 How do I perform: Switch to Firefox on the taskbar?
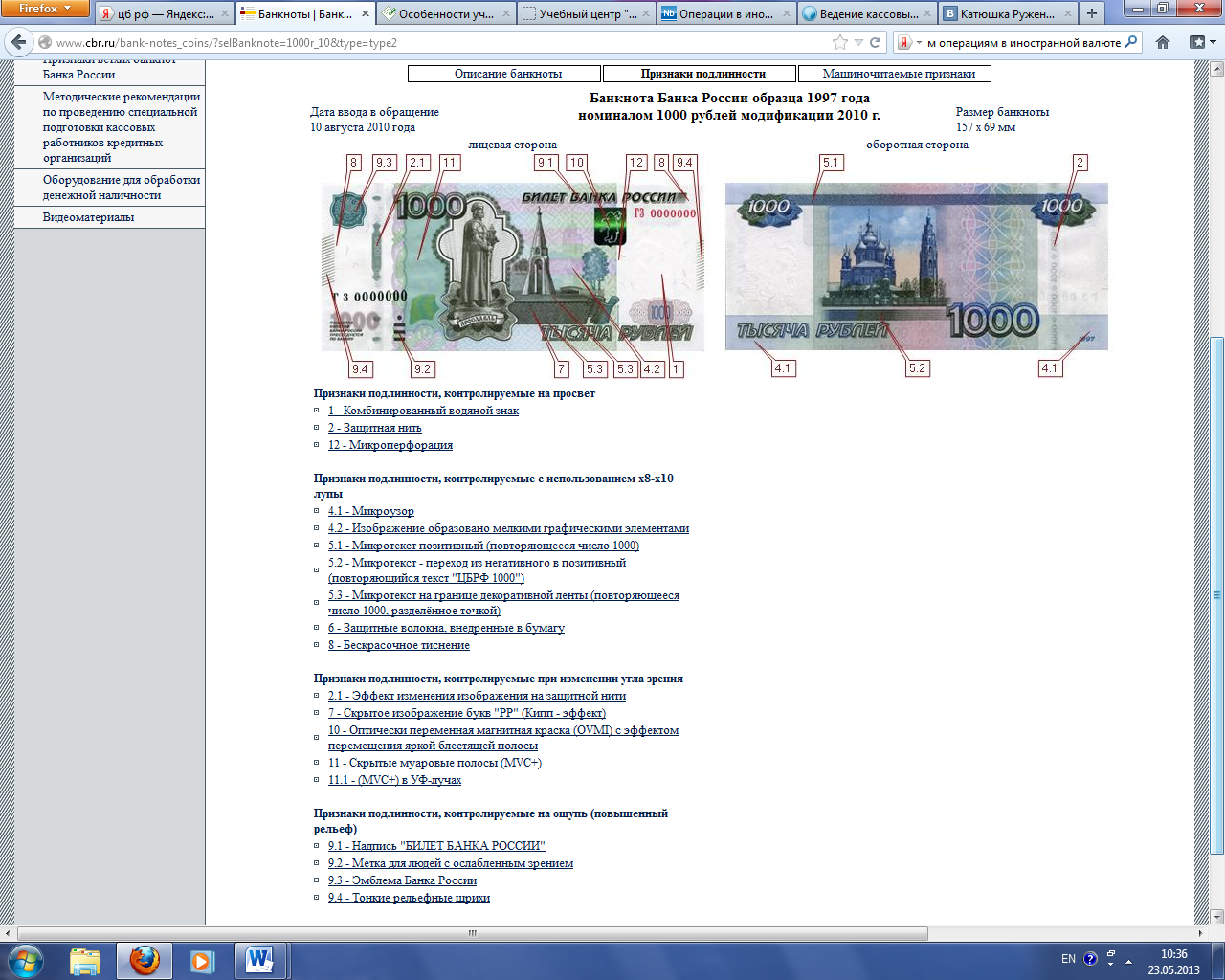coord(145,961)
